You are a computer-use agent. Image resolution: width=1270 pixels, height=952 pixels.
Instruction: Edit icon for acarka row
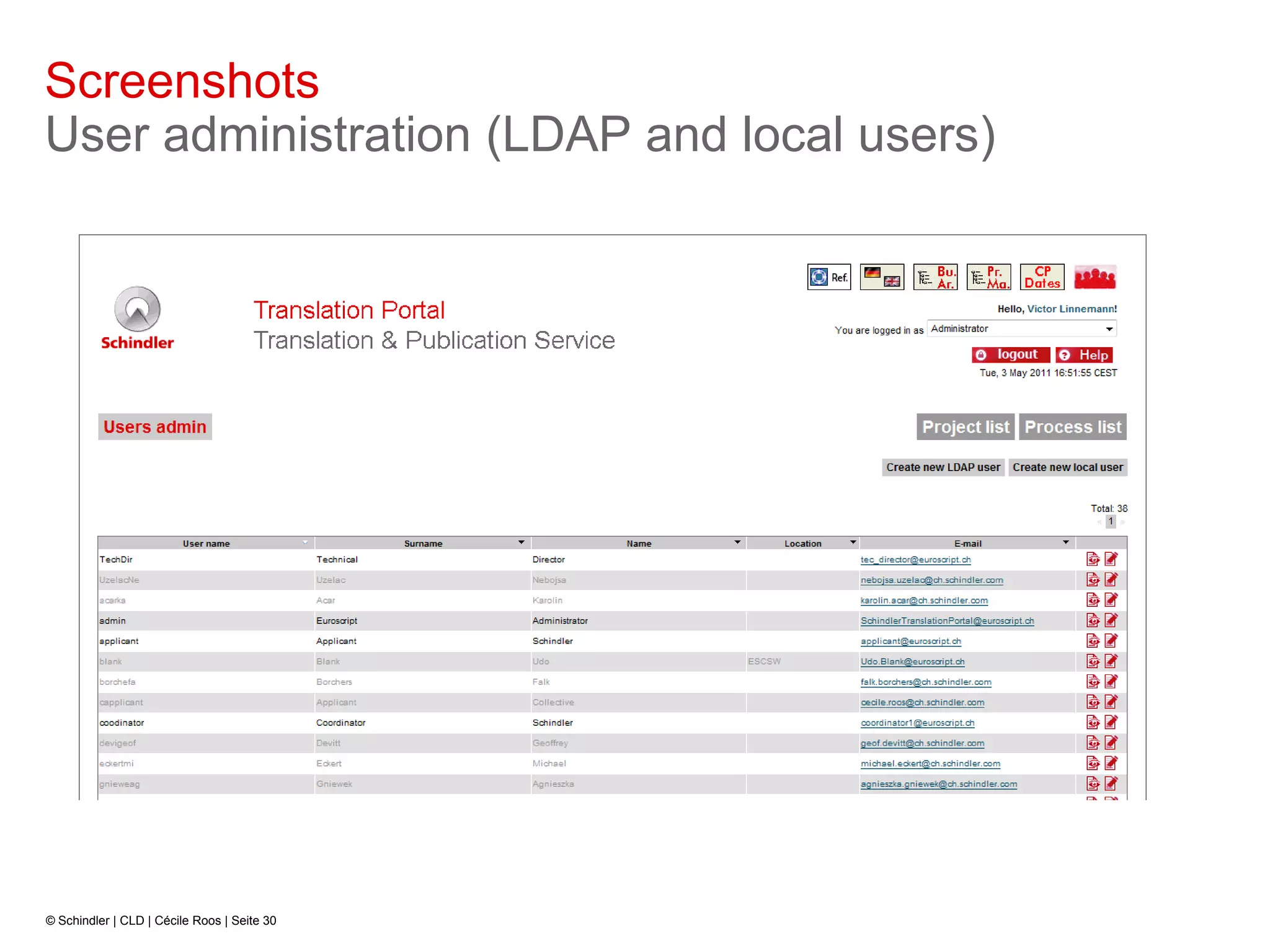point(1111,600)
